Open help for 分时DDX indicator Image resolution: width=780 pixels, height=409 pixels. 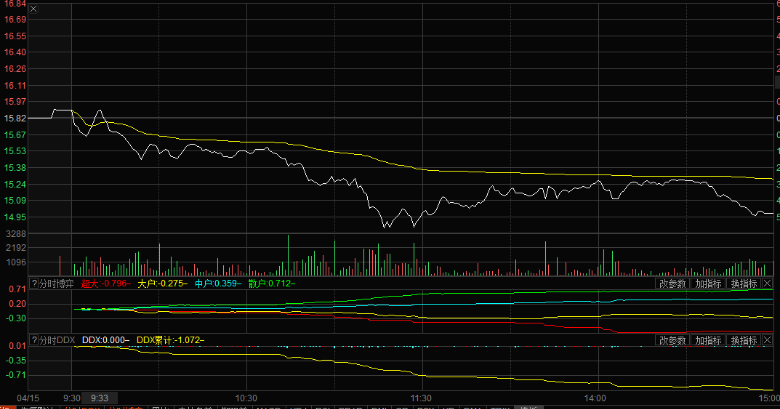(34, 341)
